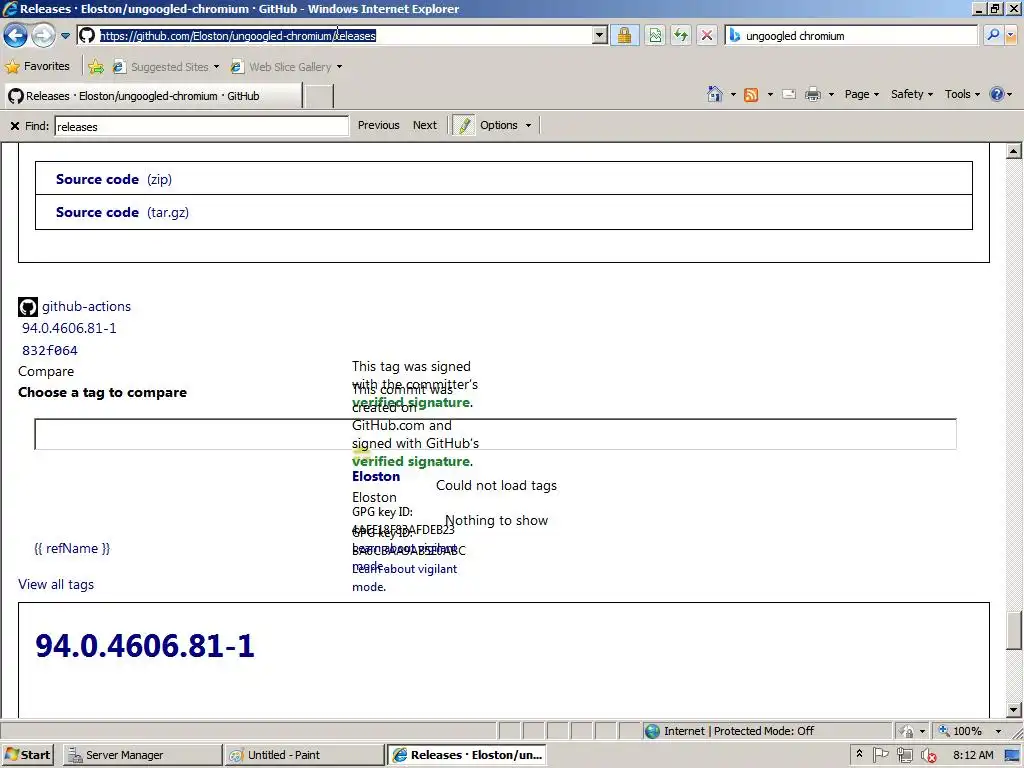The image size is (1024, 768).
Task: Open search provider dropdown arrow
Action: [1011, 35]
